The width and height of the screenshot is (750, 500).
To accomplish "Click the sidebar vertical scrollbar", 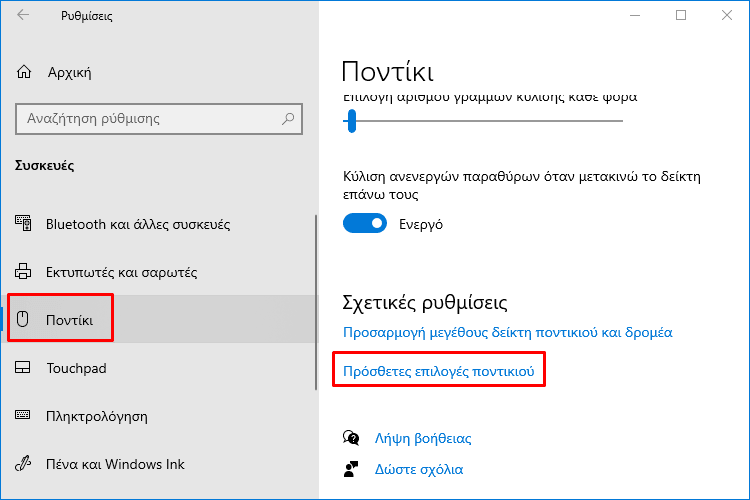I will [x=316, y=302].
